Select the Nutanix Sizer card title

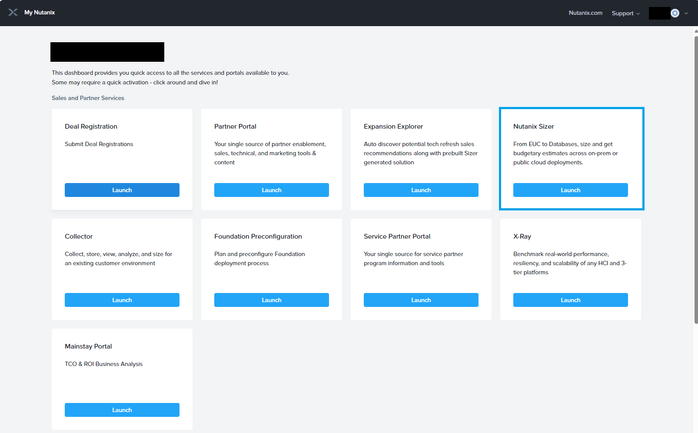pyautogui.click(x=533, y=126)
